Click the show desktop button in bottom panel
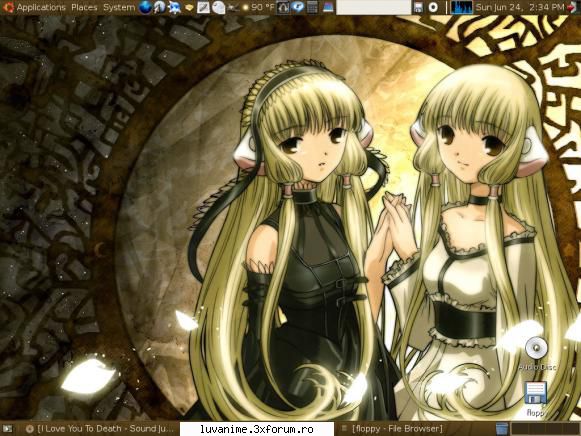The width and height of the screenshot is (581, 436). [x=7, y=429]
